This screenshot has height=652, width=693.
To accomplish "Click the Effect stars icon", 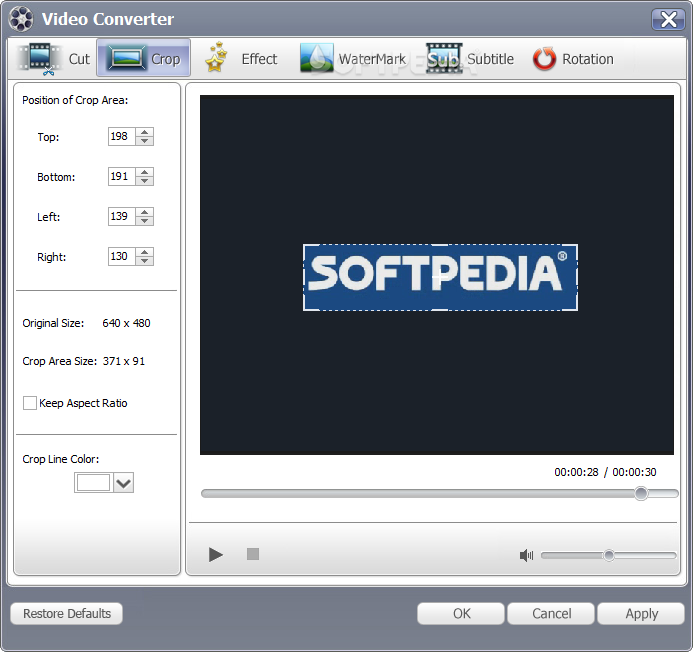I will [216, 57].
